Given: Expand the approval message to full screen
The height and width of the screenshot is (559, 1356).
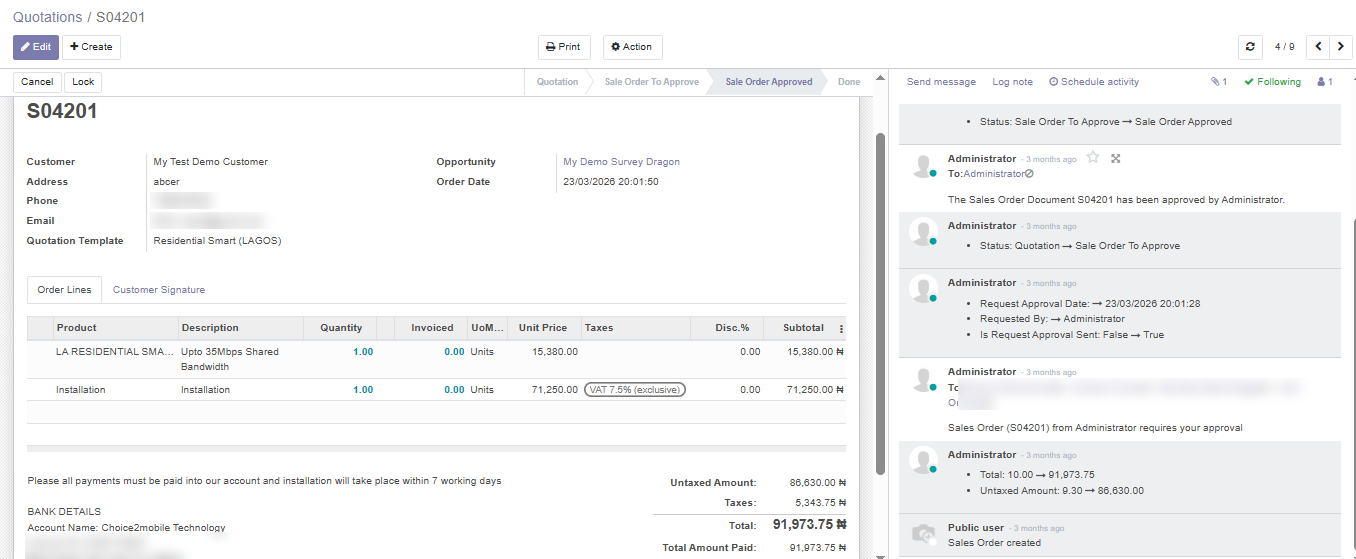Looking at the screenshot, I should tap(1116, 158).
